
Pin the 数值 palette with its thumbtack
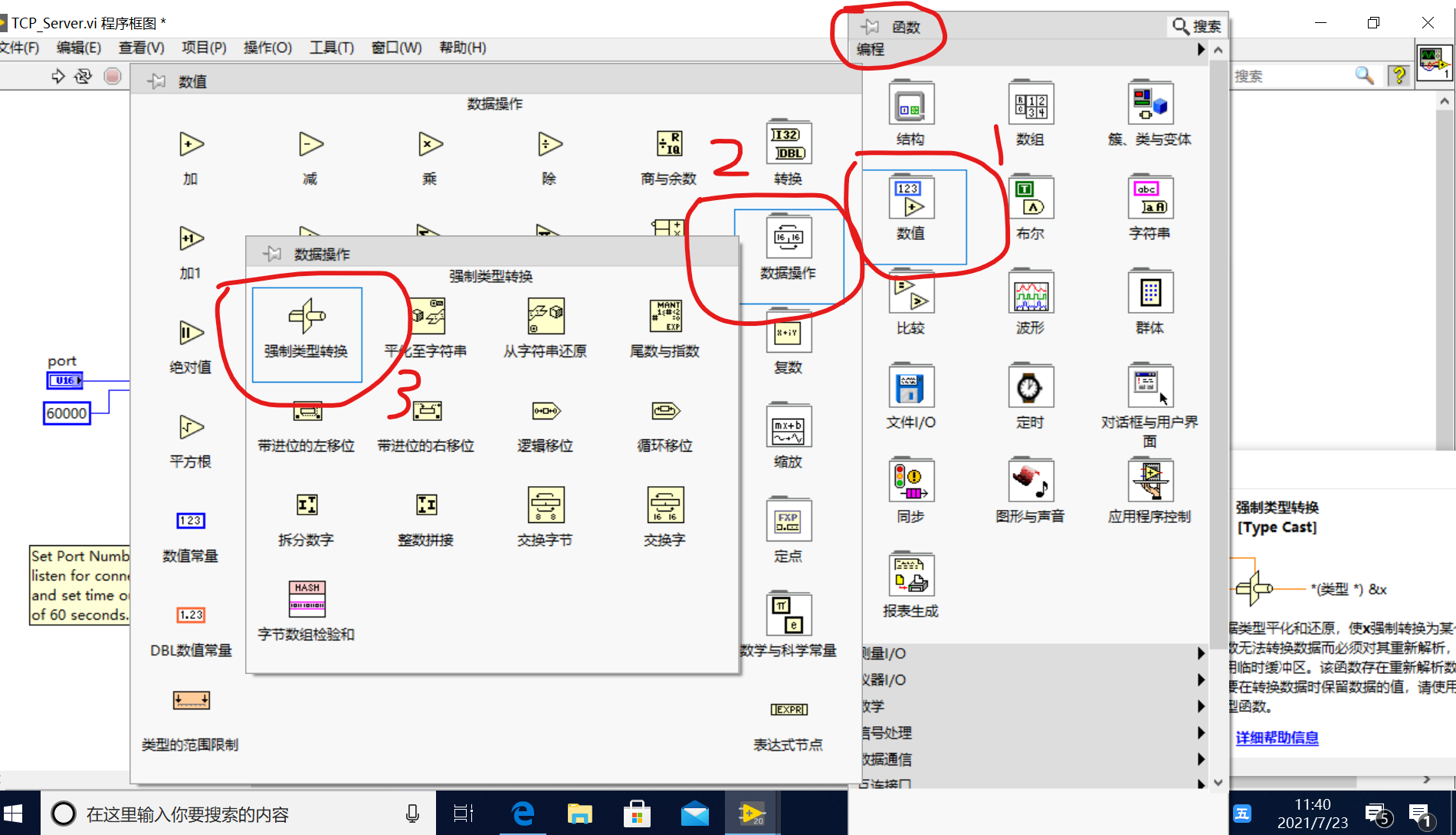click(156, 81)
